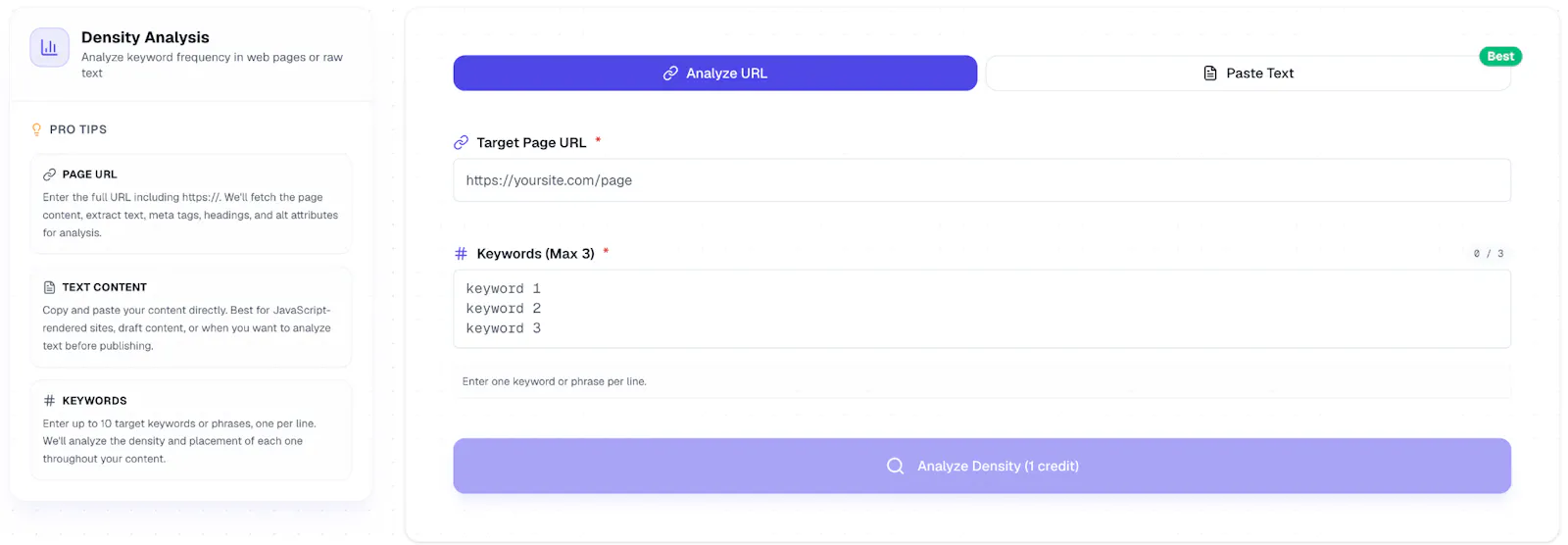Click the magnifier icon in Analyze Density button
Viewport: 1568px width, 545px height.
(x=895, y=466)
